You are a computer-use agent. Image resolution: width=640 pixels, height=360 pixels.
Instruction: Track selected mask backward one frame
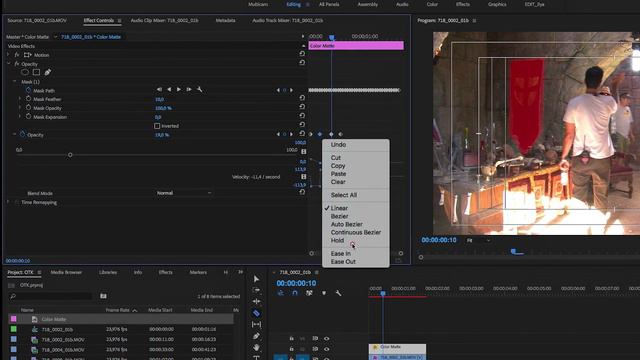[159, 89]
